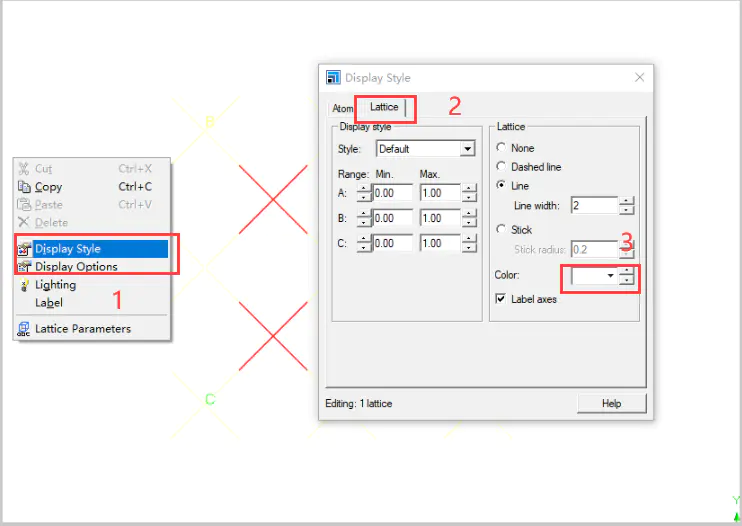Increase Line width with up arrow
Viewport: 742px width, 526px height.
627,201
